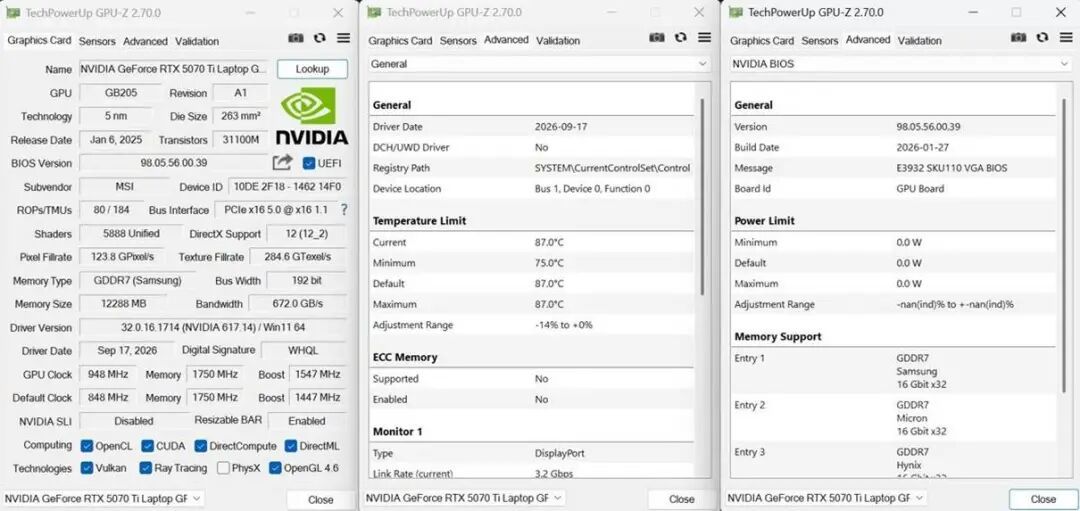Click the Lookup button
The width and height of the screenshot is (1080, 511).
point(312,69)
